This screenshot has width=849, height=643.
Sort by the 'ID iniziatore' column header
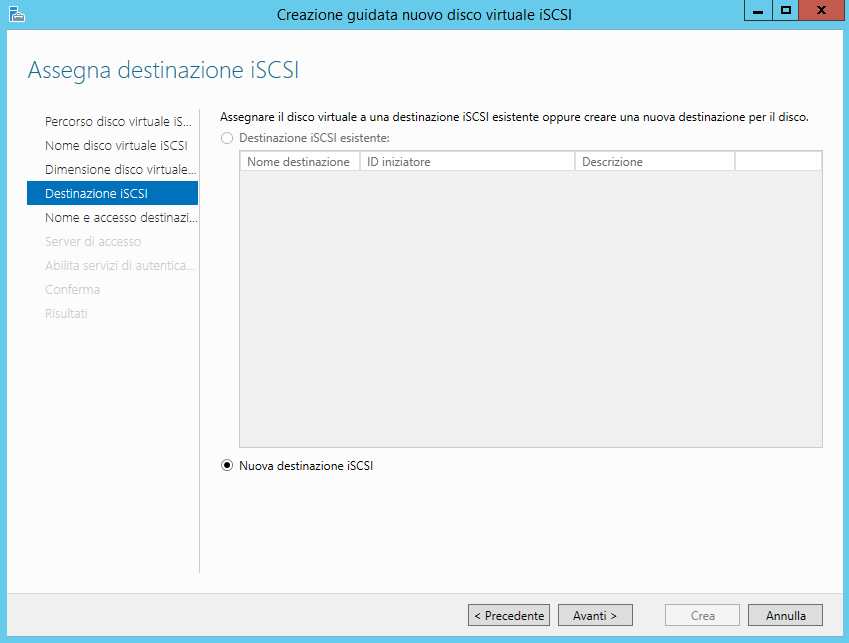coord(467,162)
